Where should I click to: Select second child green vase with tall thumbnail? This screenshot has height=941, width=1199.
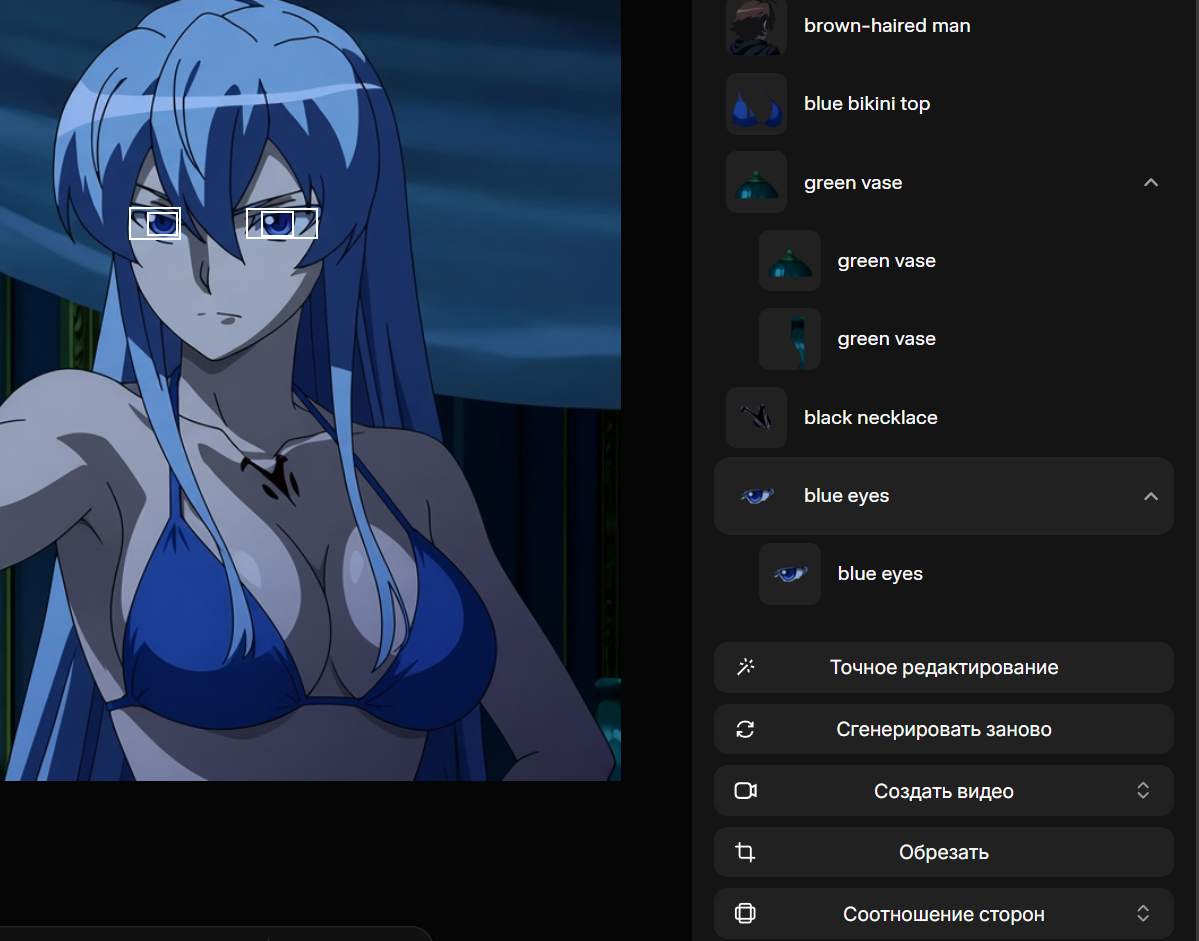click(790, 339)
